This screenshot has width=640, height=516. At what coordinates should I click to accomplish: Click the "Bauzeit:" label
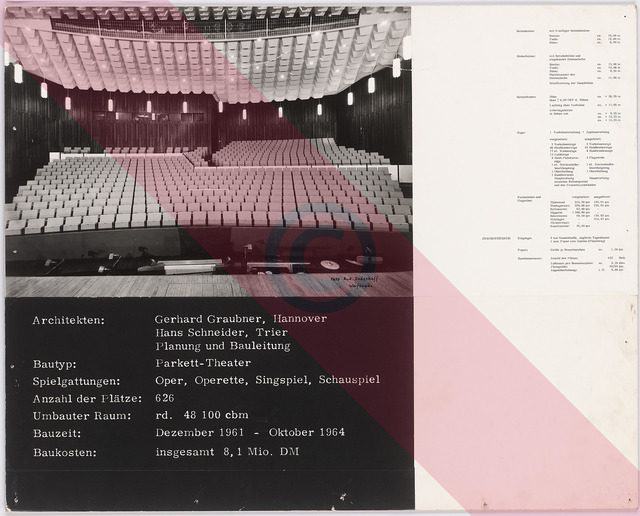56,434
